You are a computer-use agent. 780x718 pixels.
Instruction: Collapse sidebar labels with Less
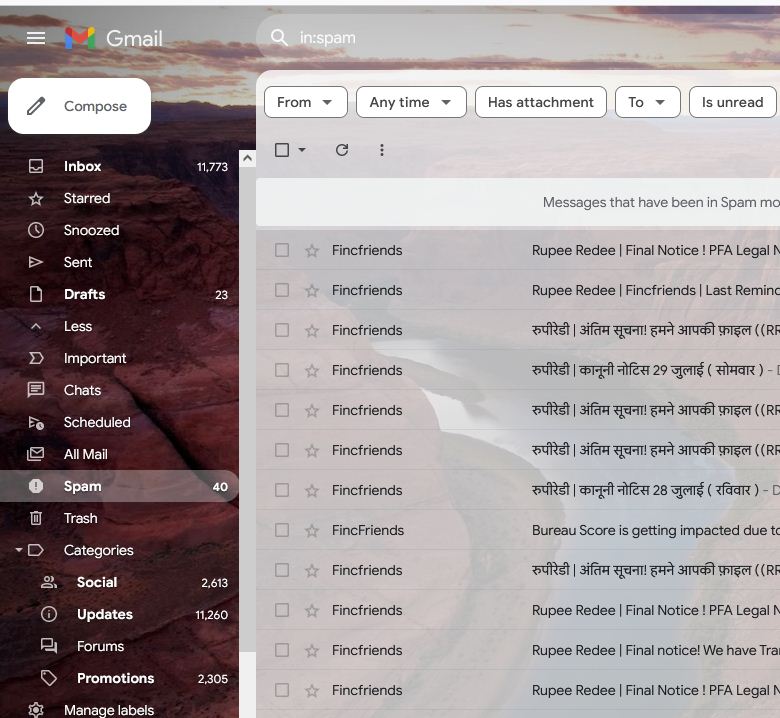point(77,326)
